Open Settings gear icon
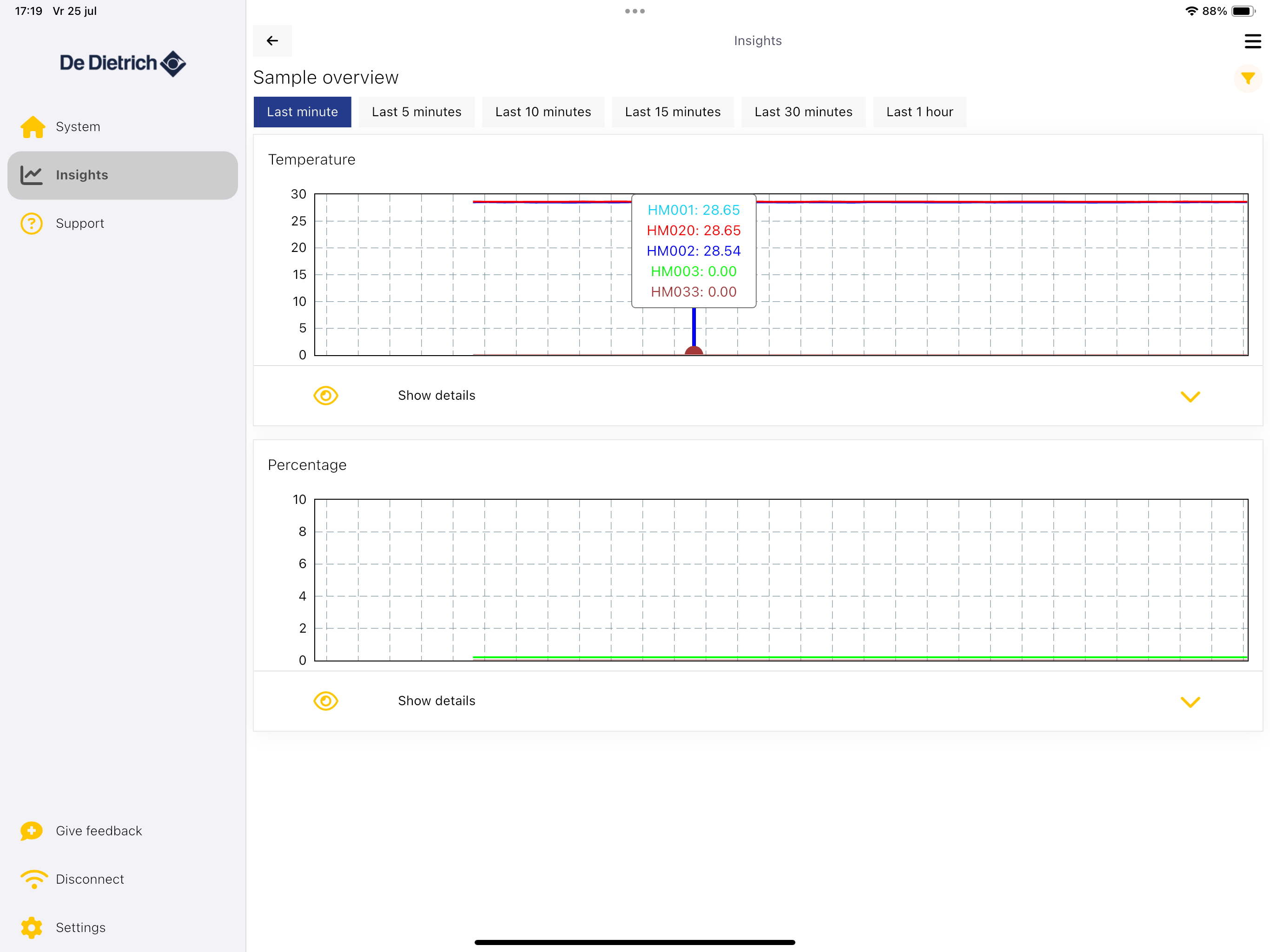Screen dimensions: 1270x952 click(x=32, y=927)
